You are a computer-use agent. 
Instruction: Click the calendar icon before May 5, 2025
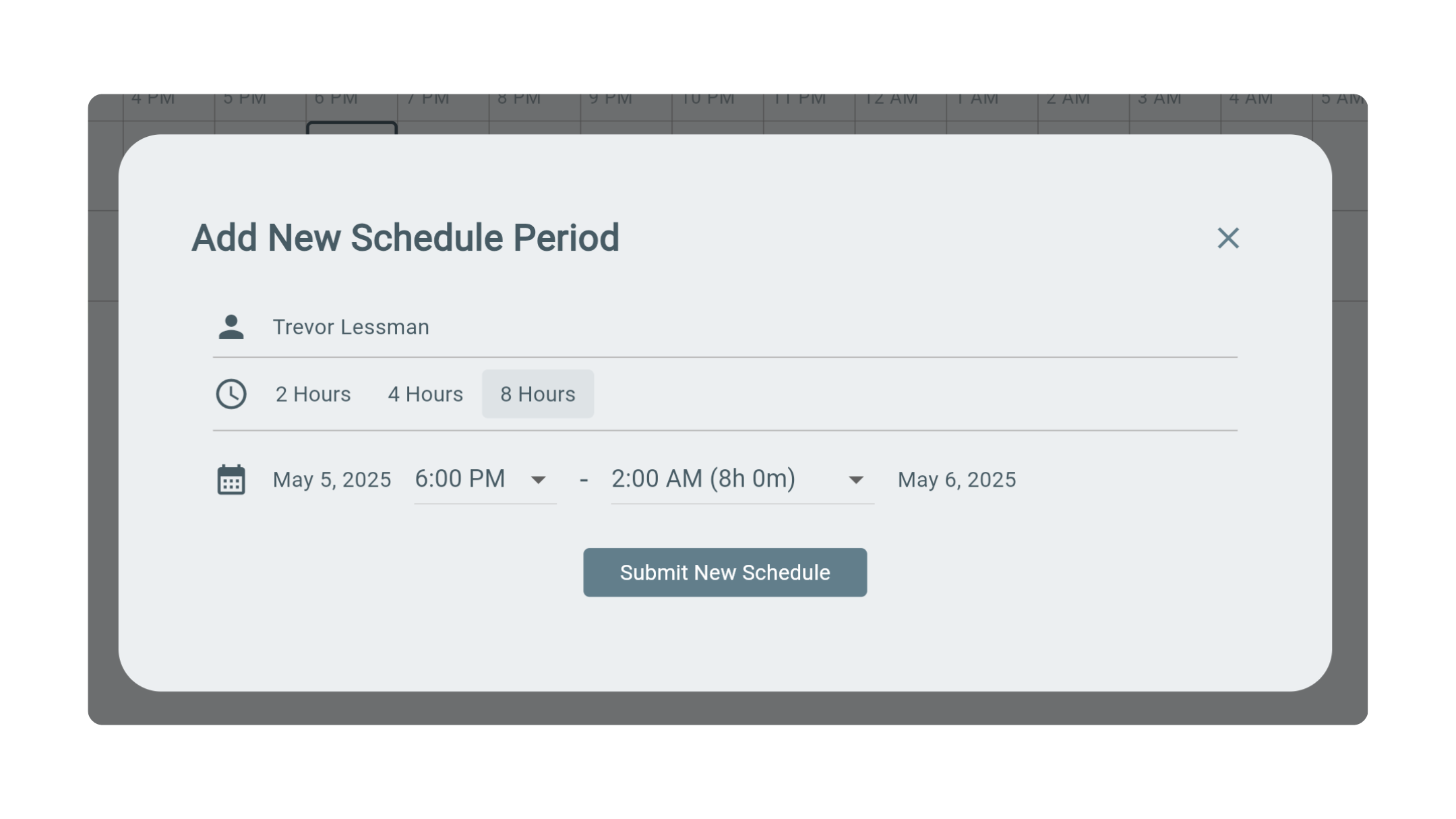pos(231,479)
